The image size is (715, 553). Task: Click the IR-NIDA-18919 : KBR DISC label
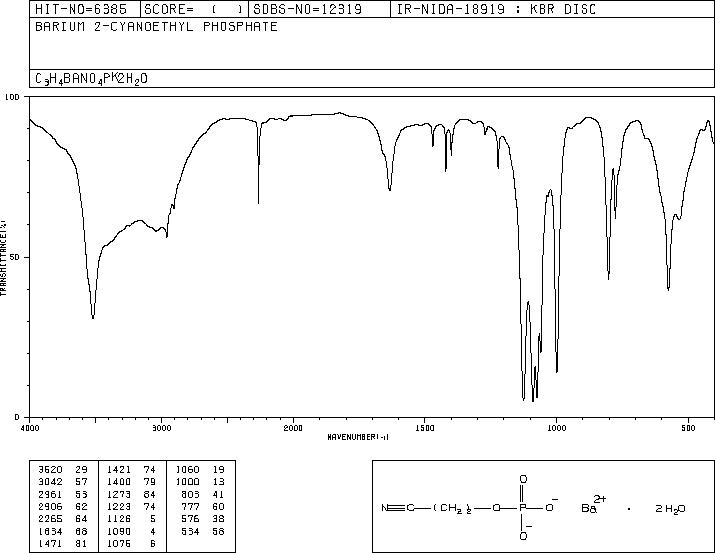[496, 9]
